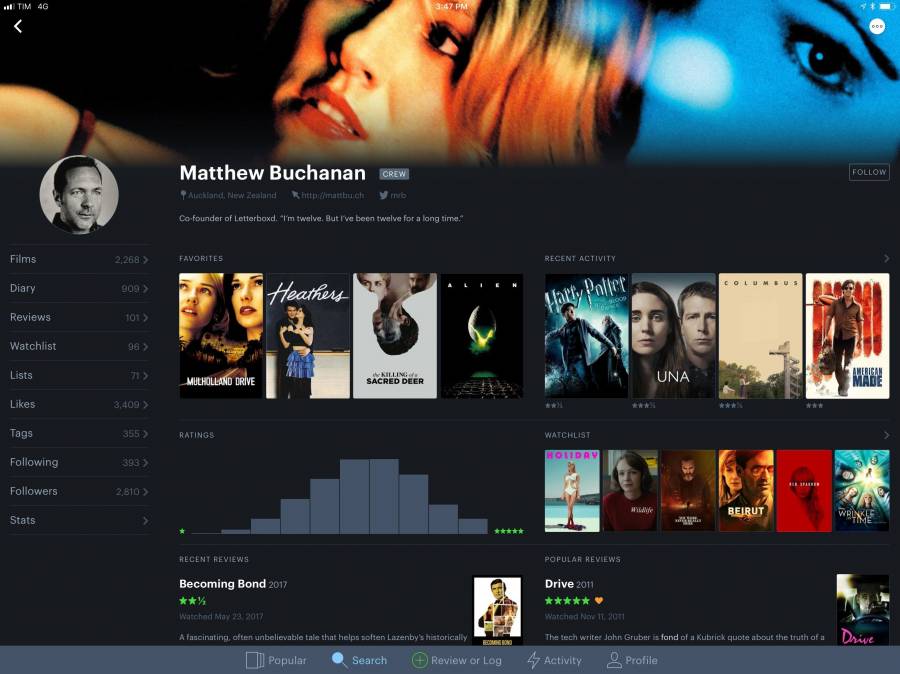Open the Stats row chevron

145,521
